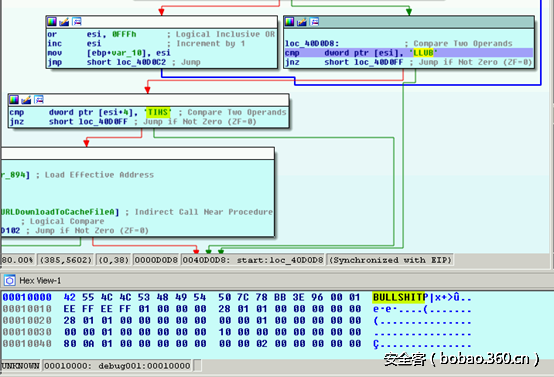Set node color for the loc_40D0D8 block
The height and width of the screenshot is (377, 554).
[289, 22]
